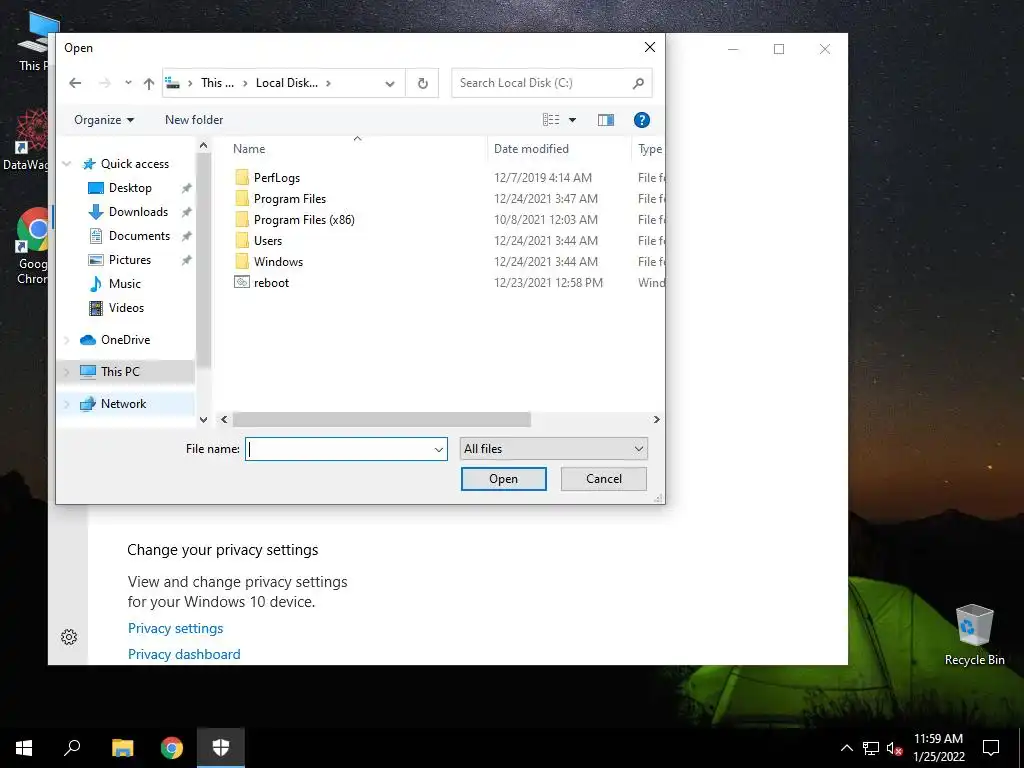Viewport: 1024px width, 768px height.
Task: Click the Back arrow in Open dialog
Action: 75,83
